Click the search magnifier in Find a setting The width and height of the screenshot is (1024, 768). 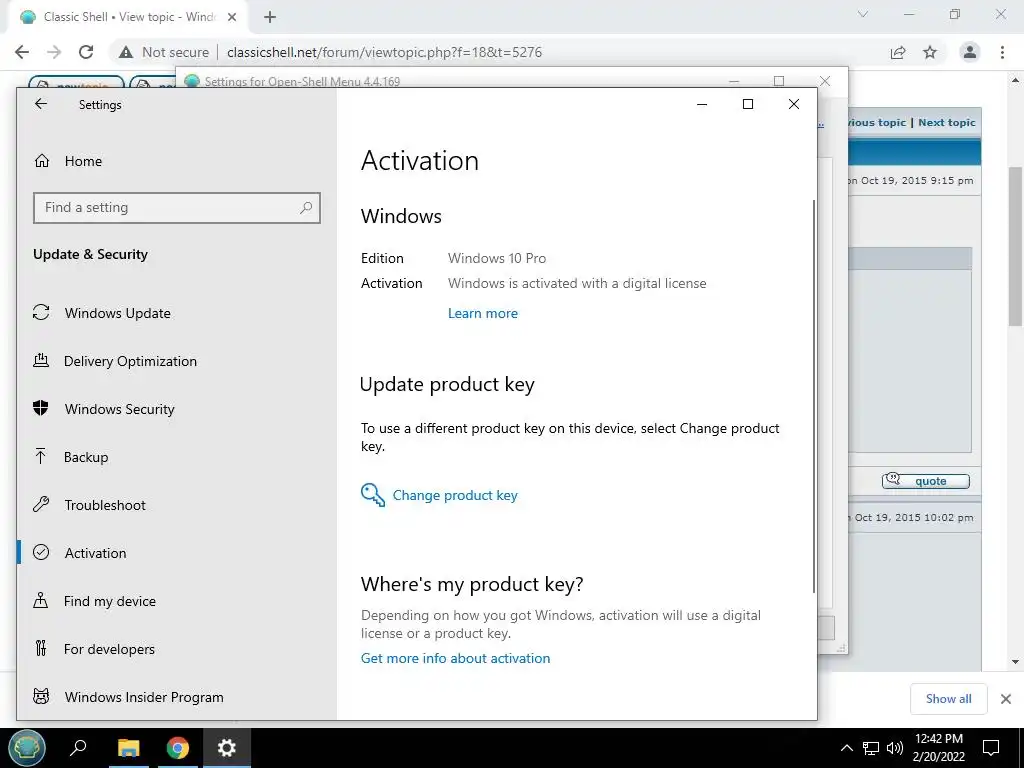[x=306, y=208]
